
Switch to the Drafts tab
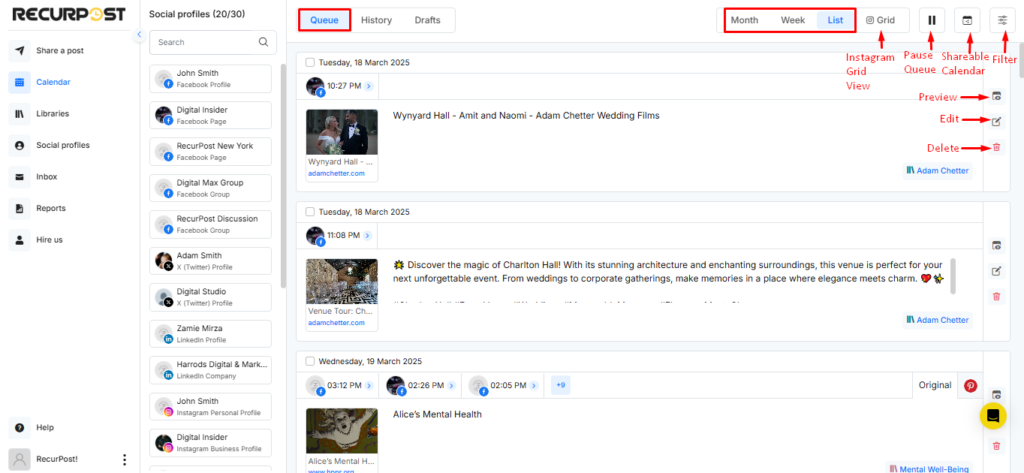click(427, 20)
